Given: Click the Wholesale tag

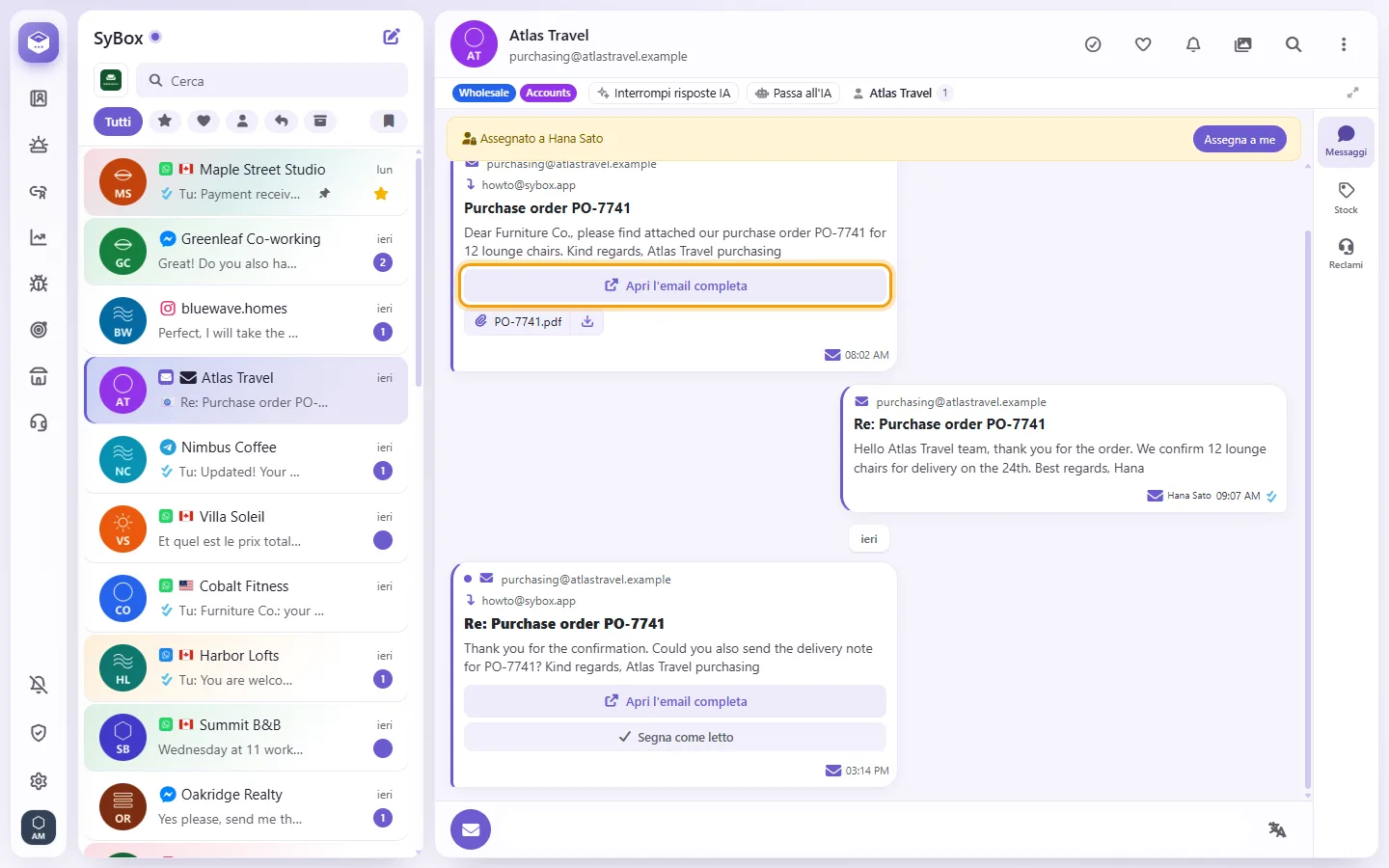Looking at the screenshot, I should click(484, 94).
